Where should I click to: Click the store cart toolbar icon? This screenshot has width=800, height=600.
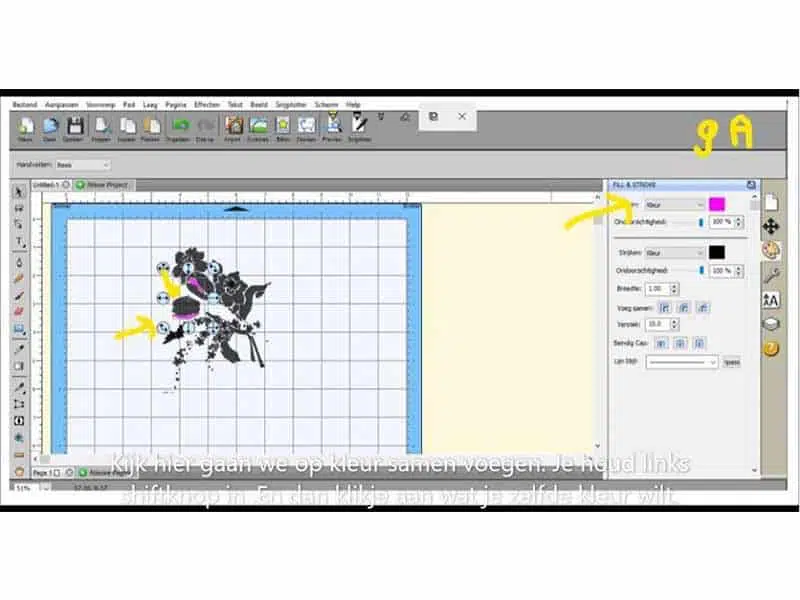coord(307,126)
